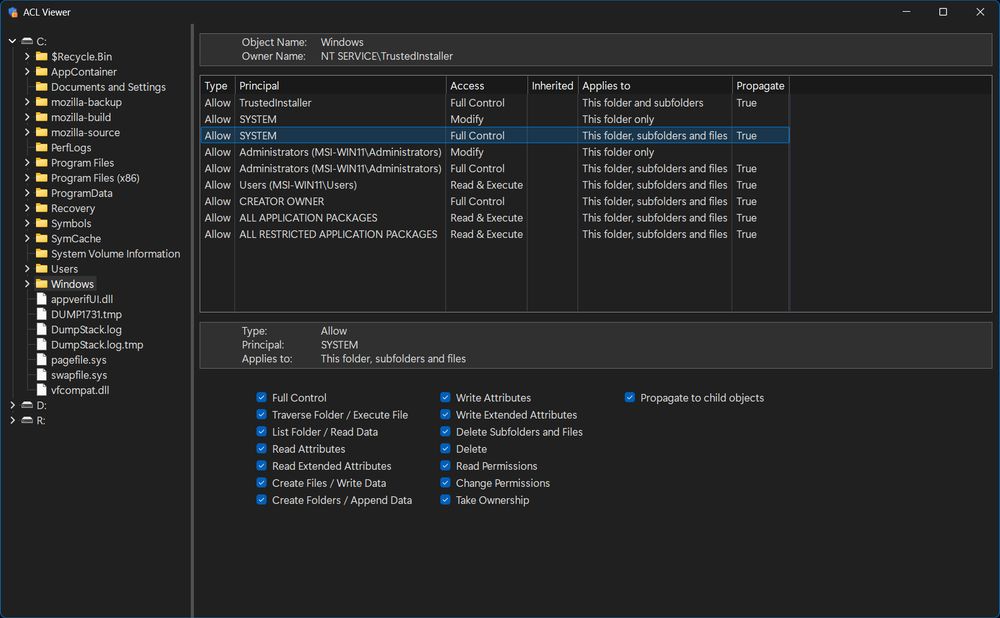
Task: Click the Users folder icon
Action: (41, 269)
